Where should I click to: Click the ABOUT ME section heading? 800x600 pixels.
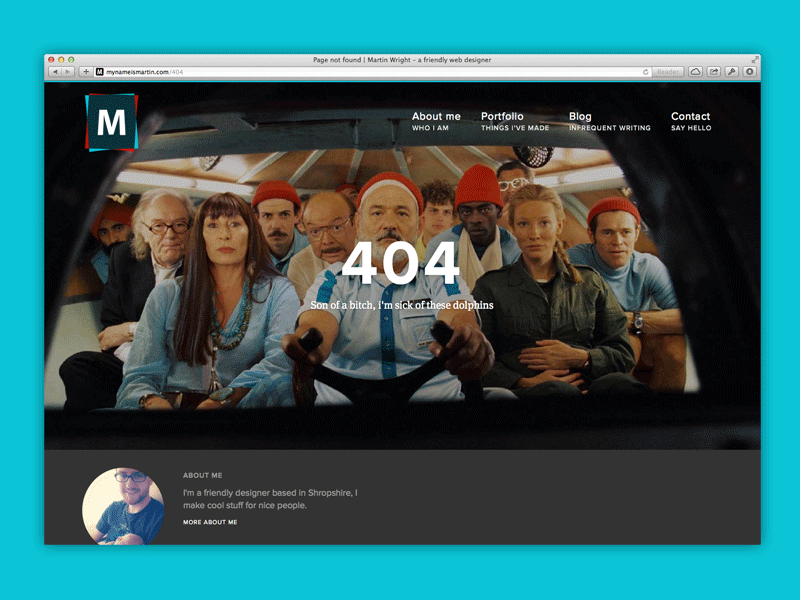pos(203,475)
